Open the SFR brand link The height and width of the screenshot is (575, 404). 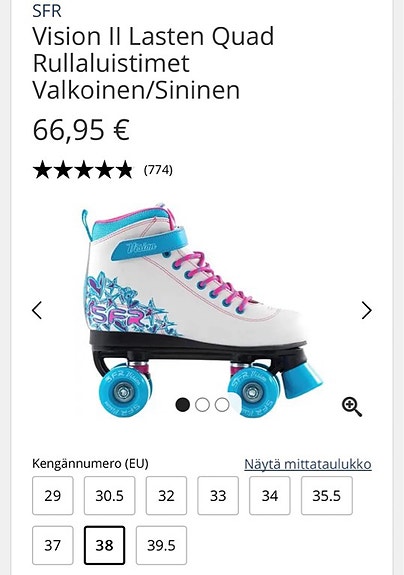47,11
